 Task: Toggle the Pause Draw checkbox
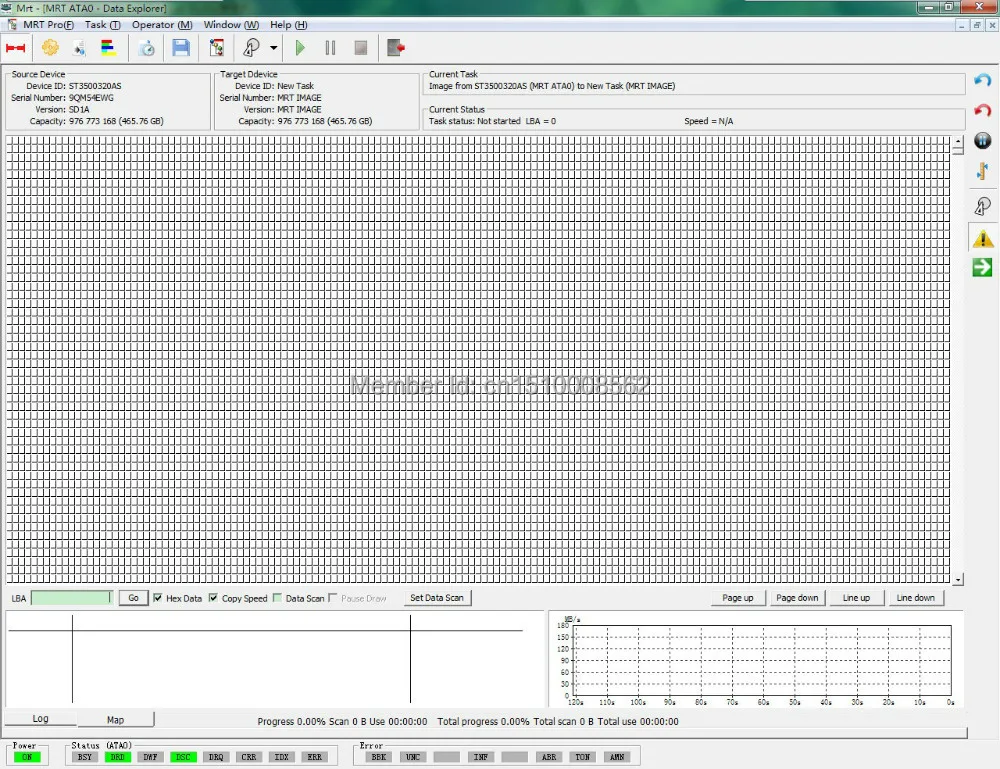point(332,598)
